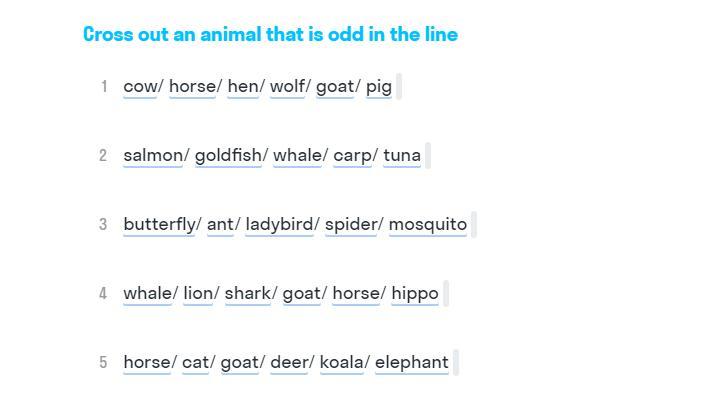Click 'deer' in the fifth line
Viewport: 707px width, 412px height.
289,362
